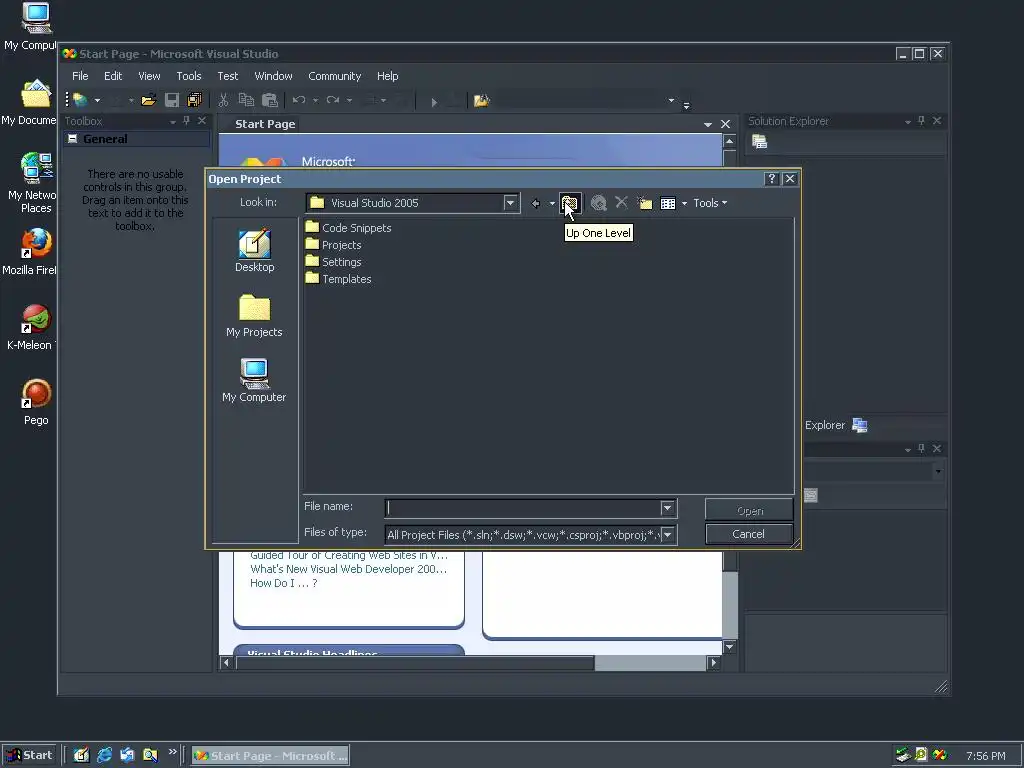The width and height of the screenshot is (1024, 768).
Task: Click the Save All toolbar icon
Action: (x=194, y=100)
